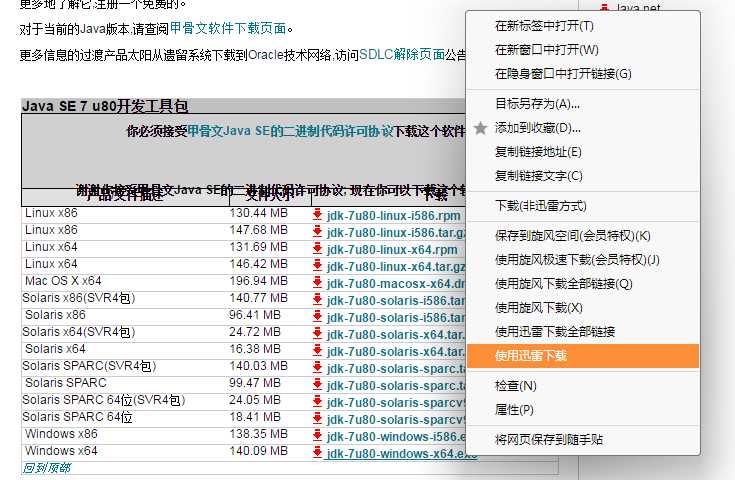This screenshot has width=735, height=480.
Task: Click the red arrow icon in the 146.42 MB row
Action: click(x=317, y=266)
